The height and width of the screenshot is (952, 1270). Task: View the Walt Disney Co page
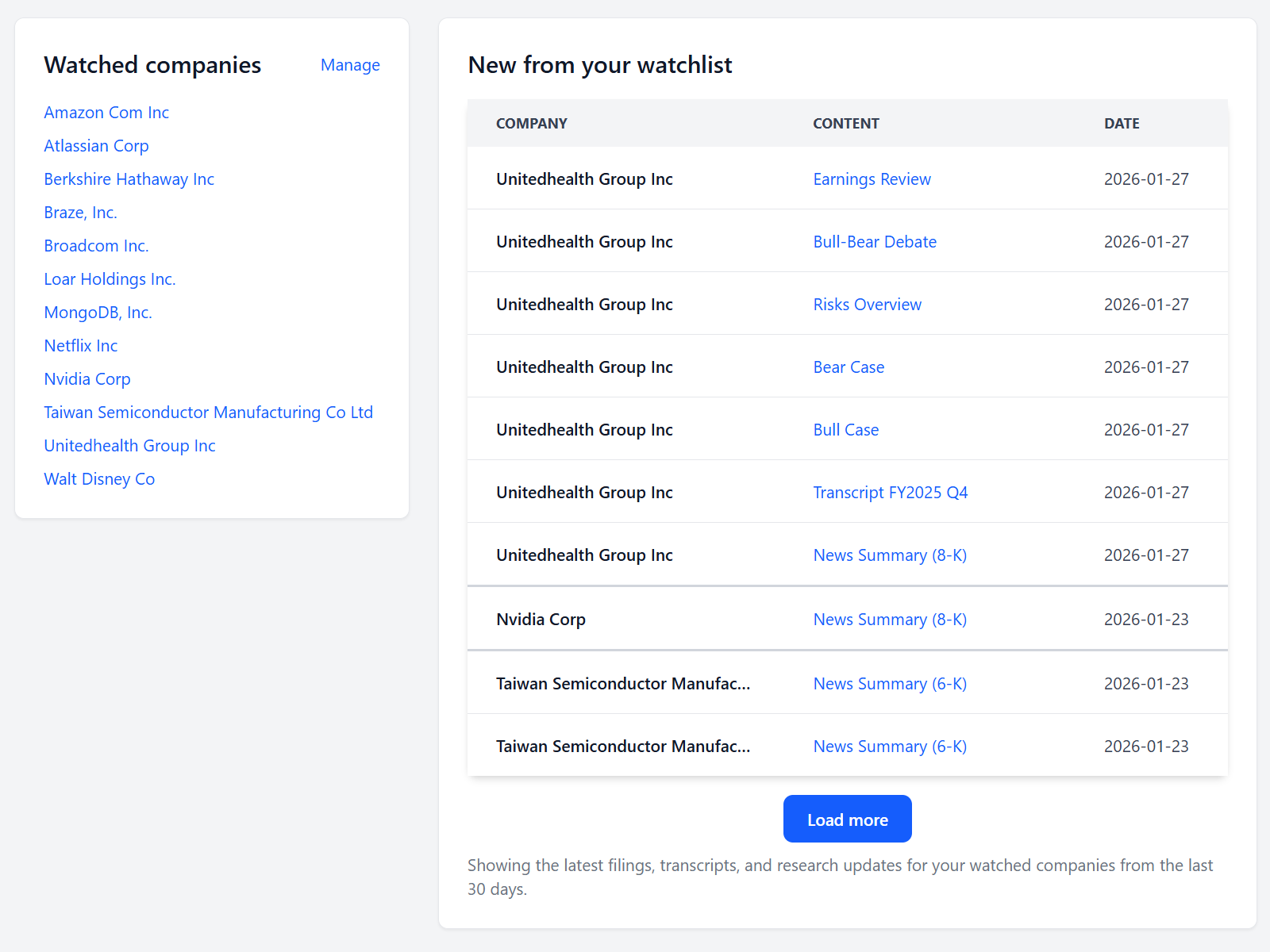point(99,479)
